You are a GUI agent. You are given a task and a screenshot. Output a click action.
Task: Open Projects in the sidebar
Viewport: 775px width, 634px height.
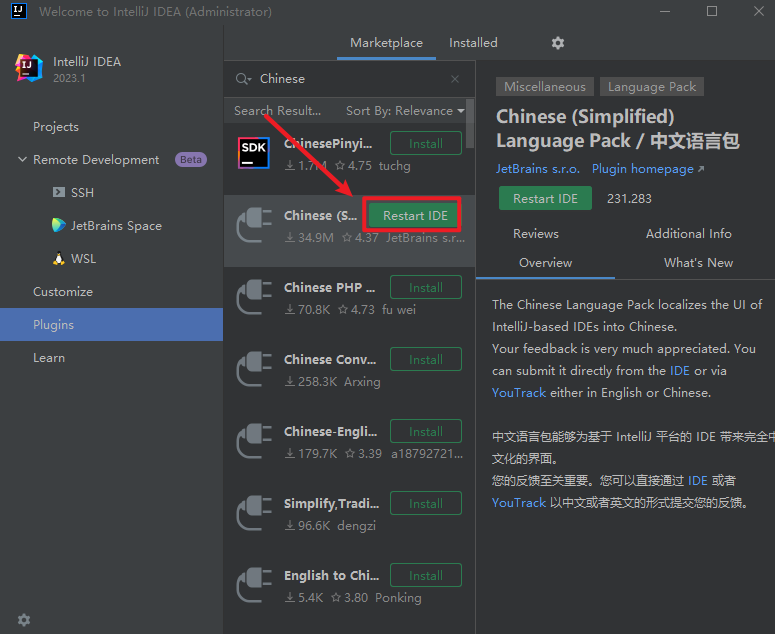tap(56, 127)
